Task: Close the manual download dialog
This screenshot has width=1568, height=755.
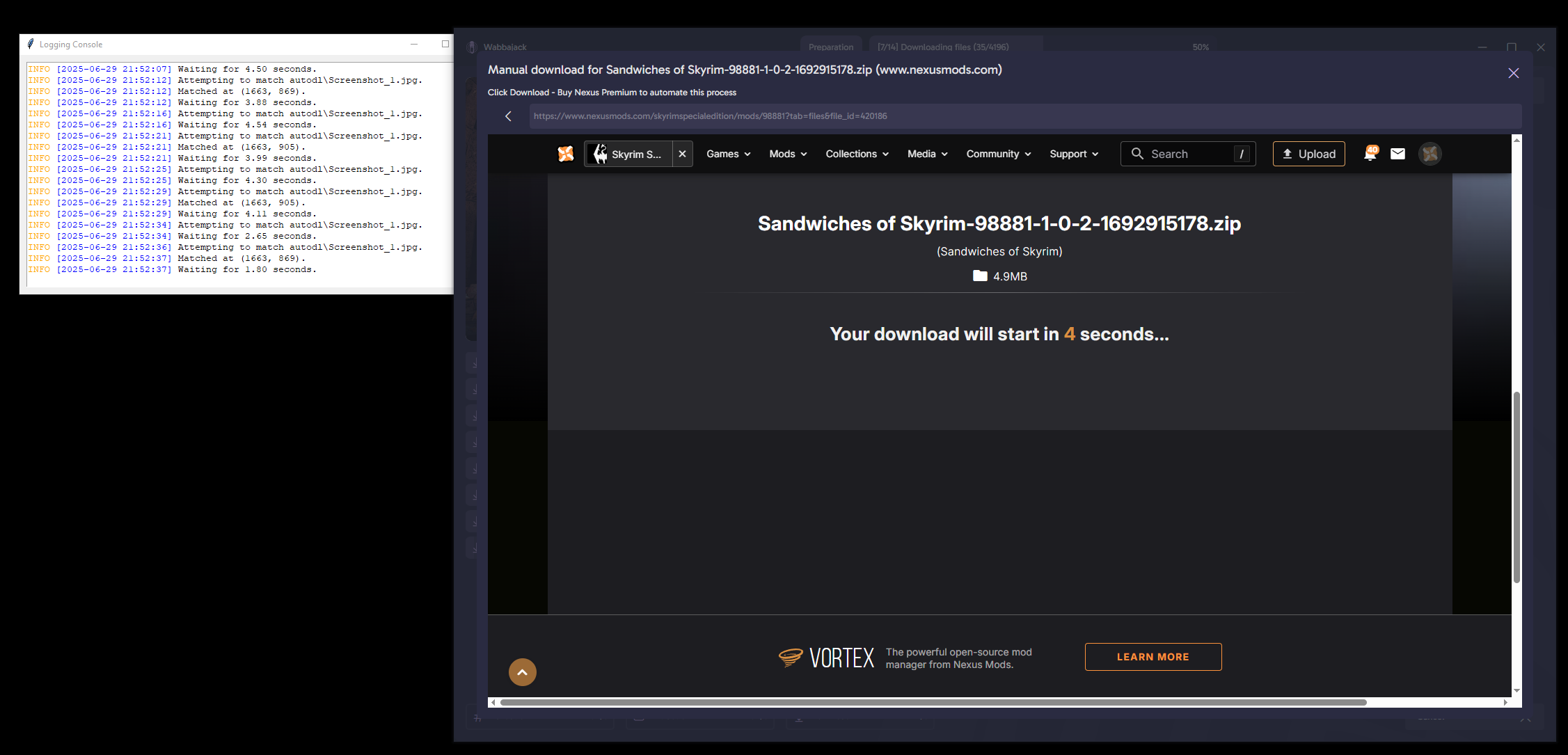Action: [x=1513, y=73]
